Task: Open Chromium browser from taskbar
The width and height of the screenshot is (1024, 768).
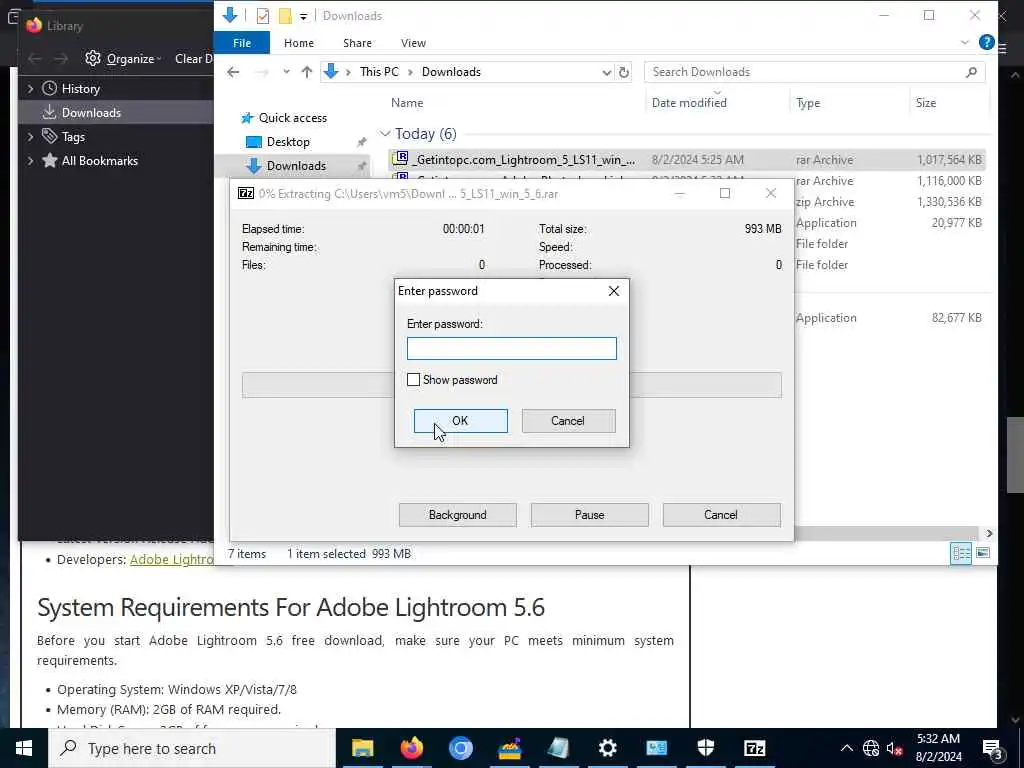Action: (x=460, y=748)
